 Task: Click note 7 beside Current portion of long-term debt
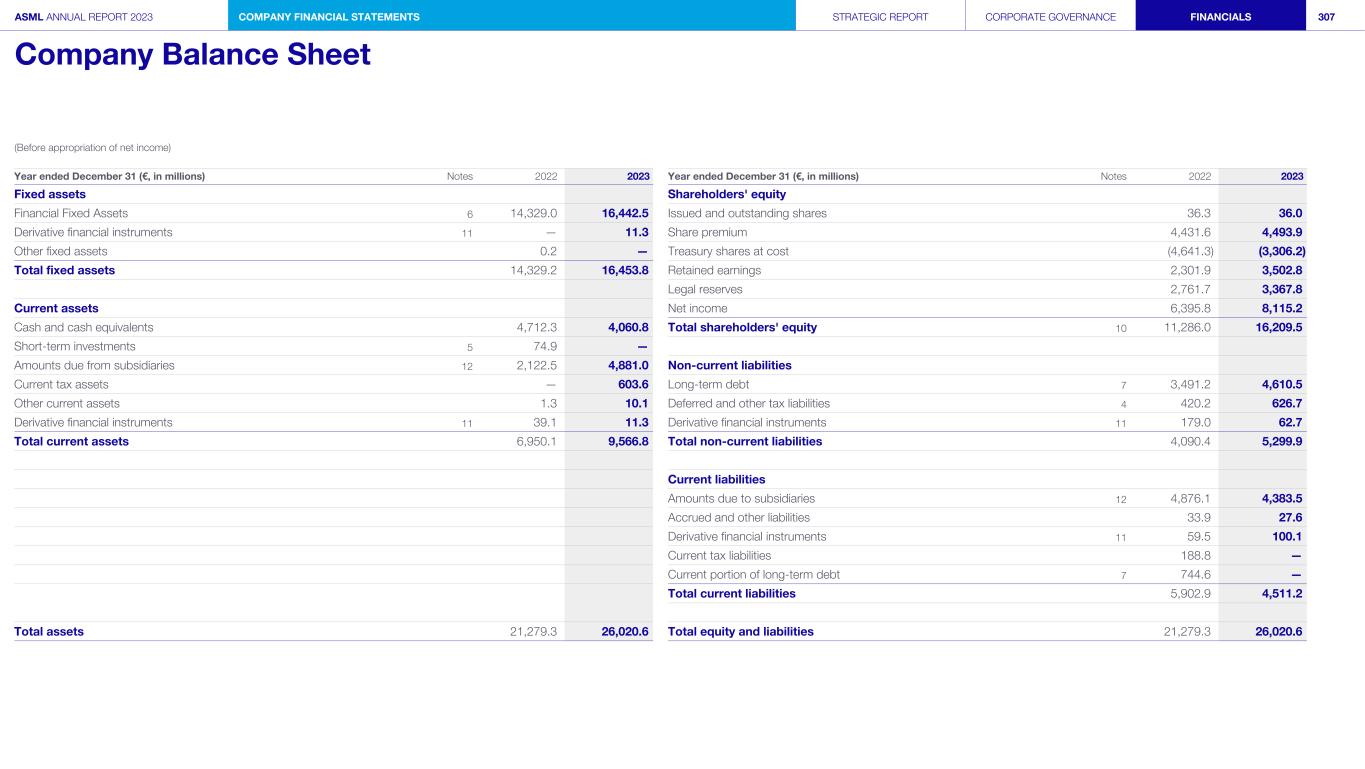click(x=1123, y=575)
